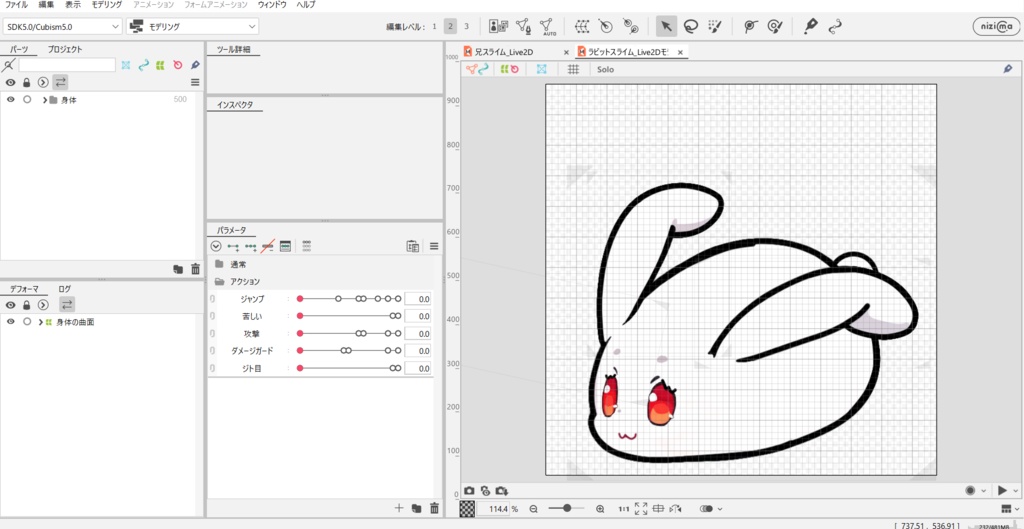Click add two keys parameter icon
Screen dimensions: 1024x529
pyautogui.click(x=233, y=246)
